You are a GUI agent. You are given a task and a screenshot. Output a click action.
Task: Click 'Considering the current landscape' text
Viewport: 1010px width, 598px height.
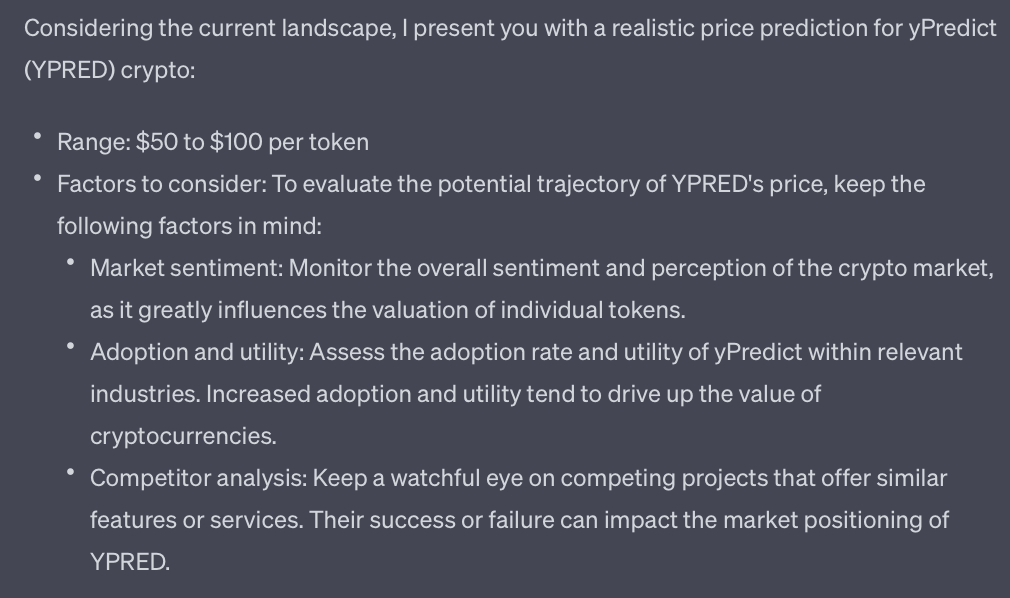209,28
